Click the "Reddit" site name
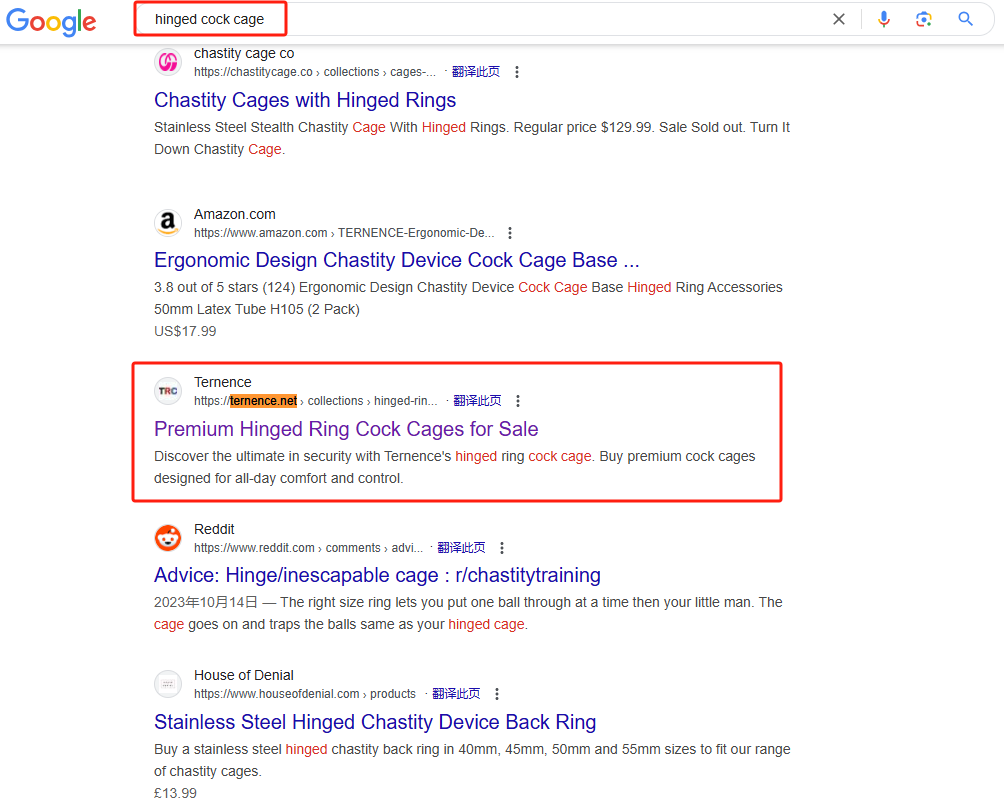1004x807 pixels. point(214,529)
